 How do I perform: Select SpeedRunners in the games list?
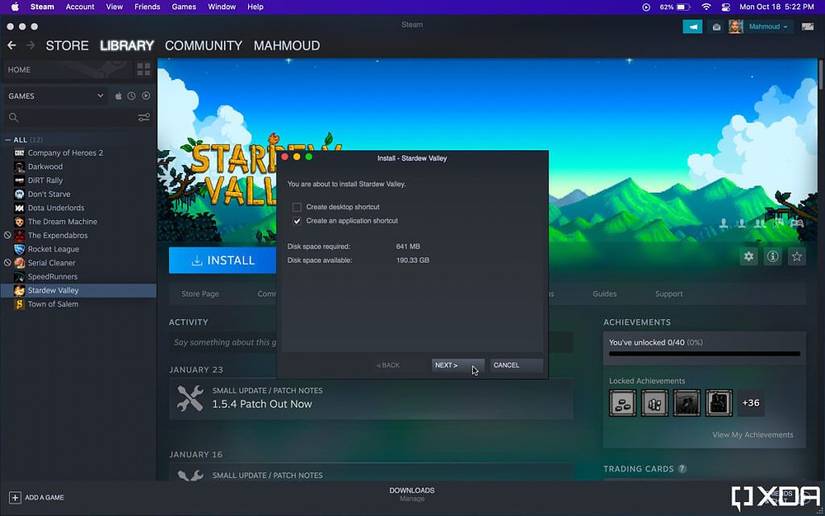53,277
